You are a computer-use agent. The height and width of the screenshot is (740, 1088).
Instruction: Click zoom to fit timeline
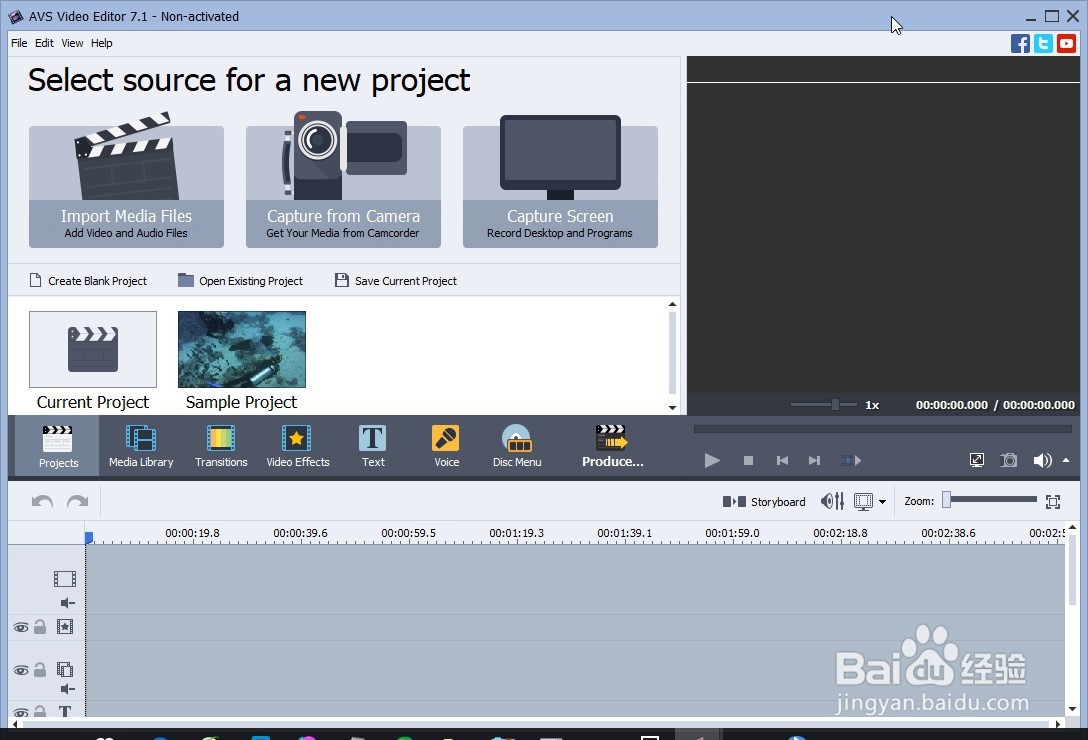point(1053,501)
